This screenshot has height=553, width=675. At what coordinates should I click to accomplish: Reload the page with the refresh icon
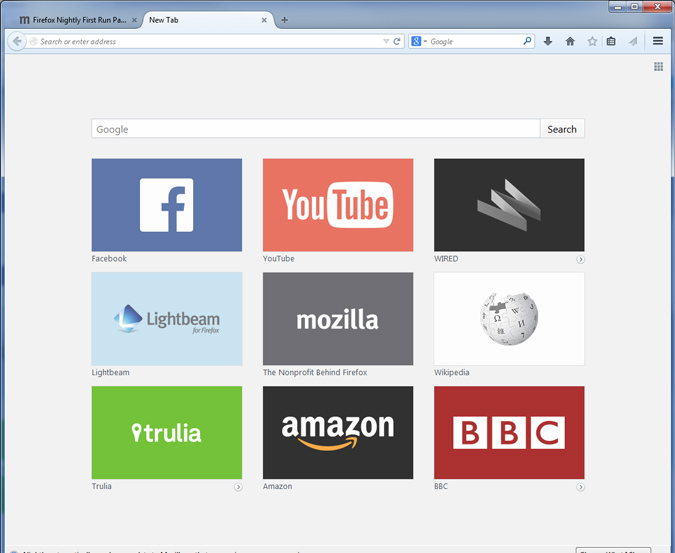tap(397, 42)
